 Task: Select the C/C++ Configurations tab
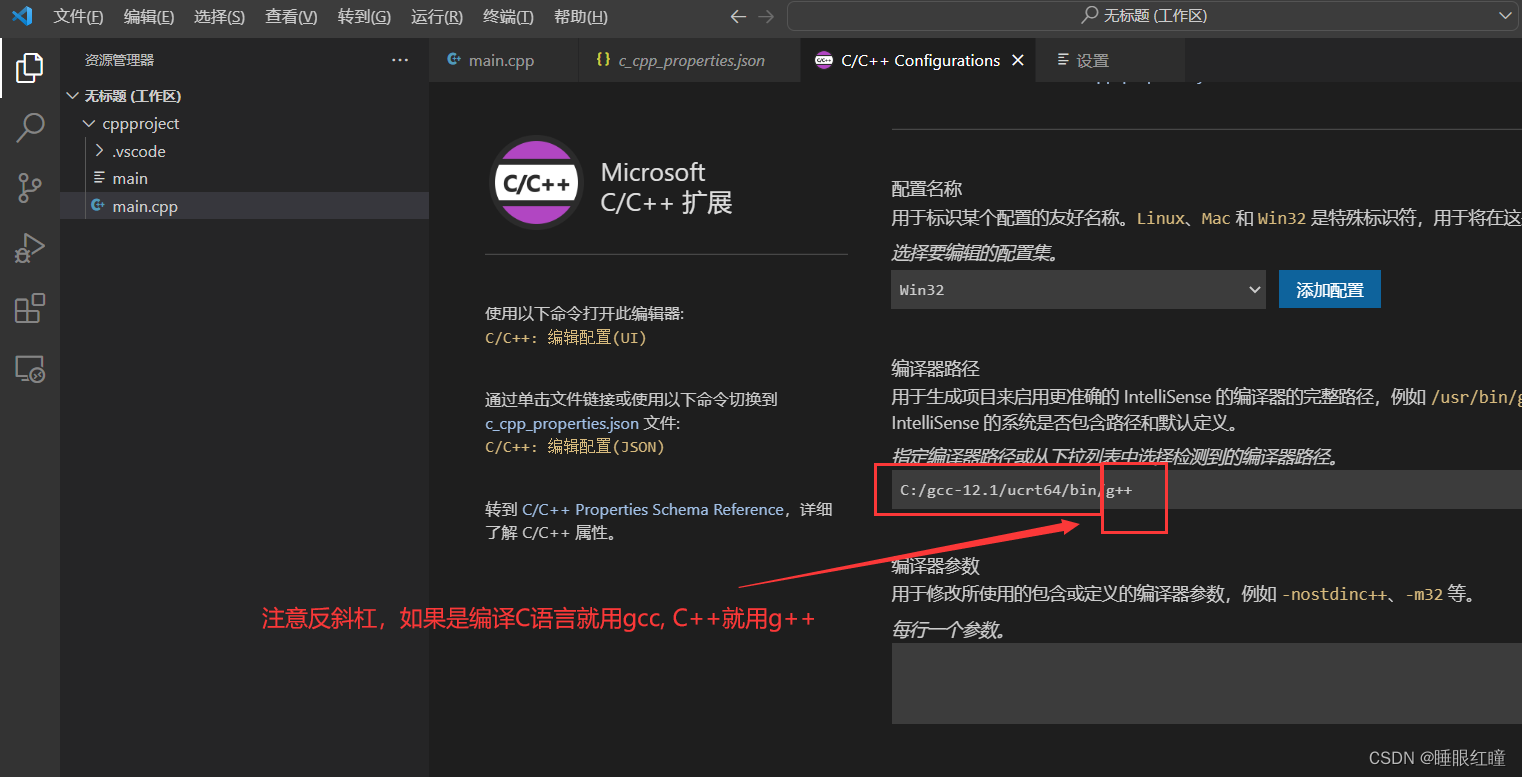point(918,60)
